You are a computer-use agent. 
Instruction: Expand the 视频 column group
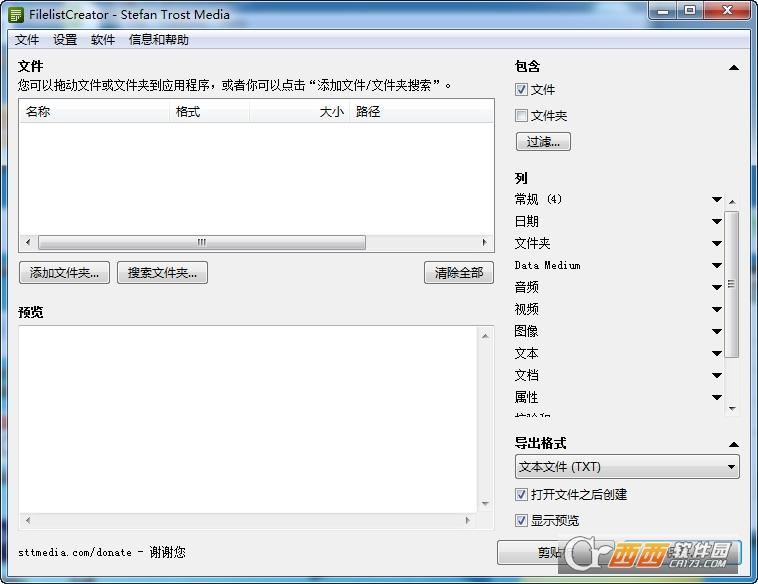coord(717,309)
